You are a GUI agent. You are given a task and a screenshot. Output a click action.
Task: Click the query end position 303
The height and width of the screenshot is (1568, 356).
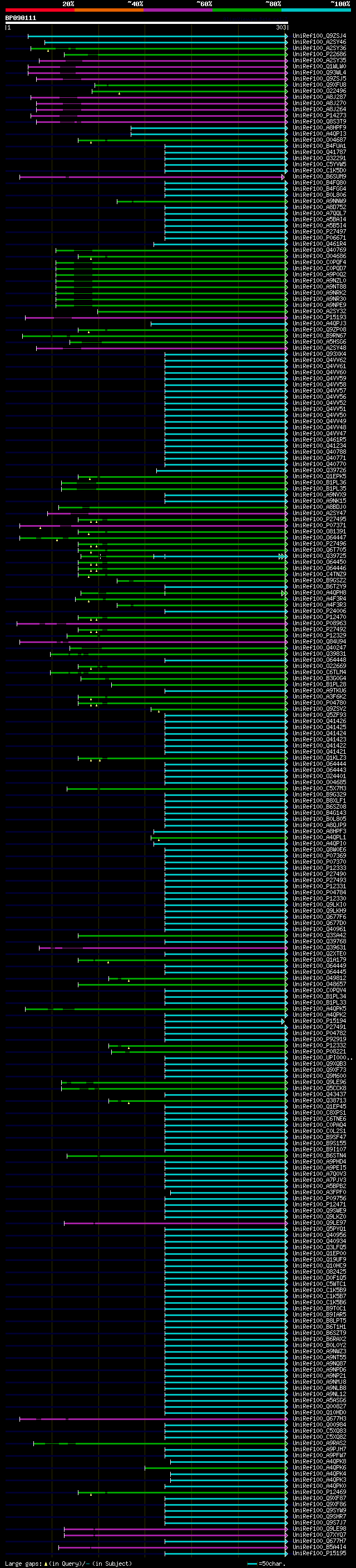pos(281,27)
